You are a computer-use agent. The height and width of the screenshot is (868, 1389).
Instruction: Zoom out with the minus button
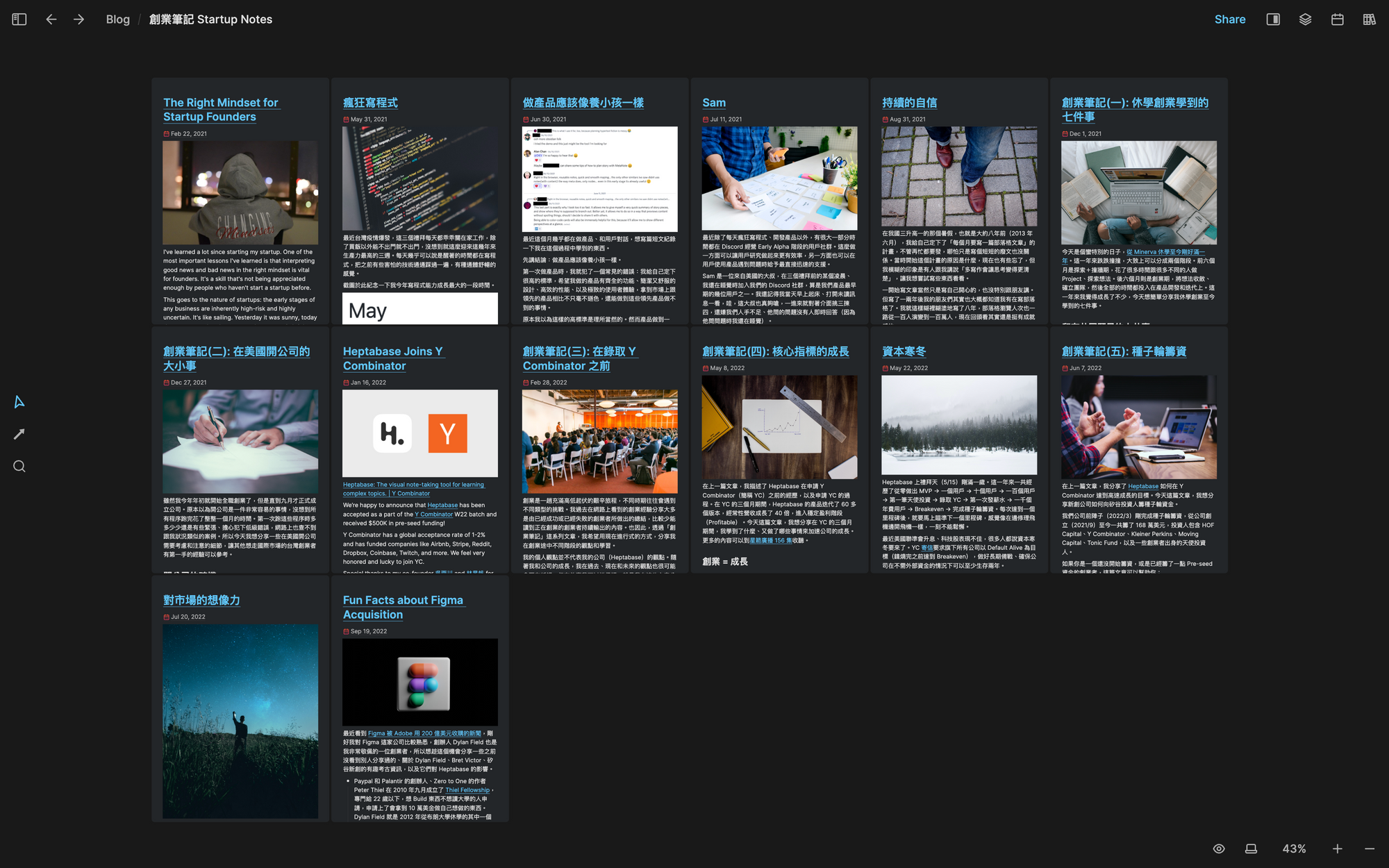1369,849
